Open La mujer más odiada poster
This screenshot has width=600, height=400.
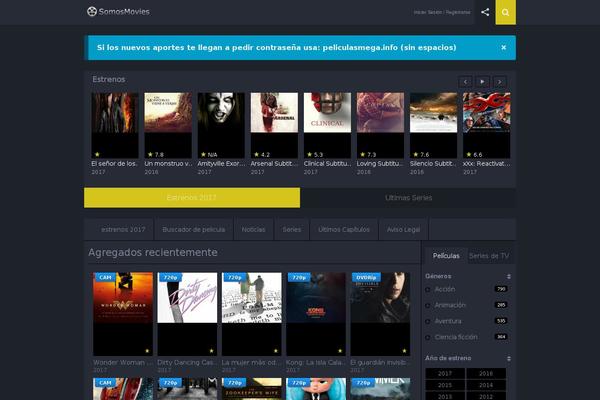coord(251,314)
